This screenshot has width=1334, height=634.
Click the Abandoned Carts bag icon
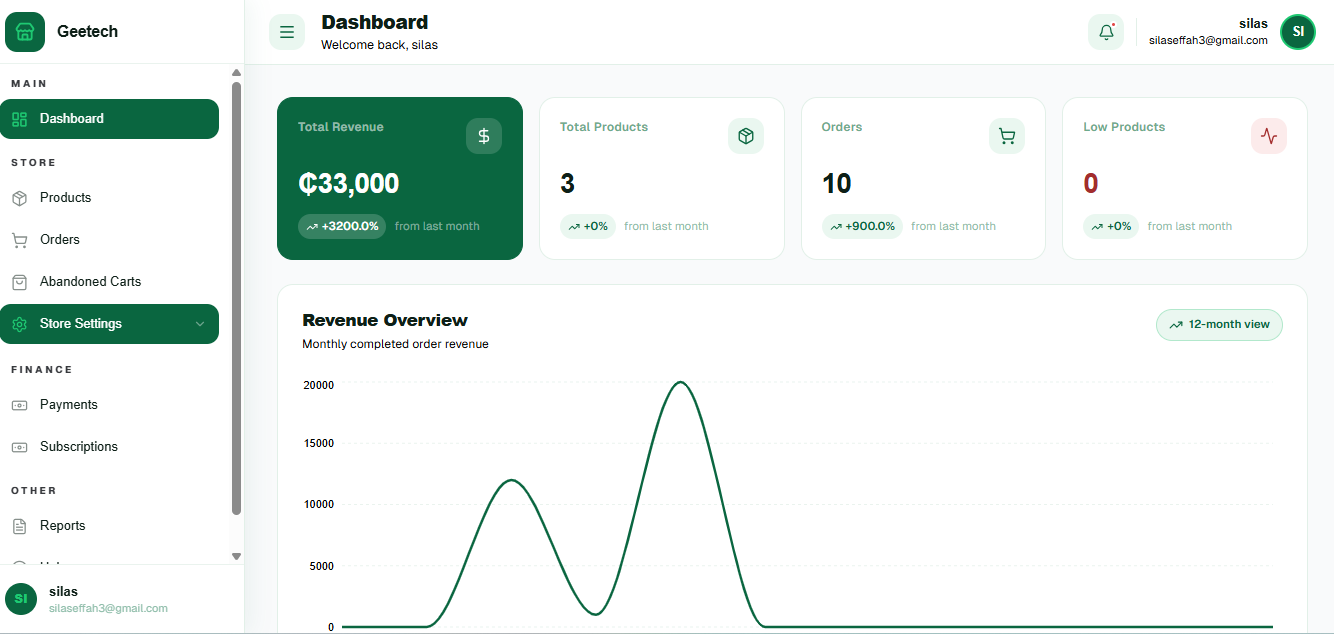click(19, 282)
